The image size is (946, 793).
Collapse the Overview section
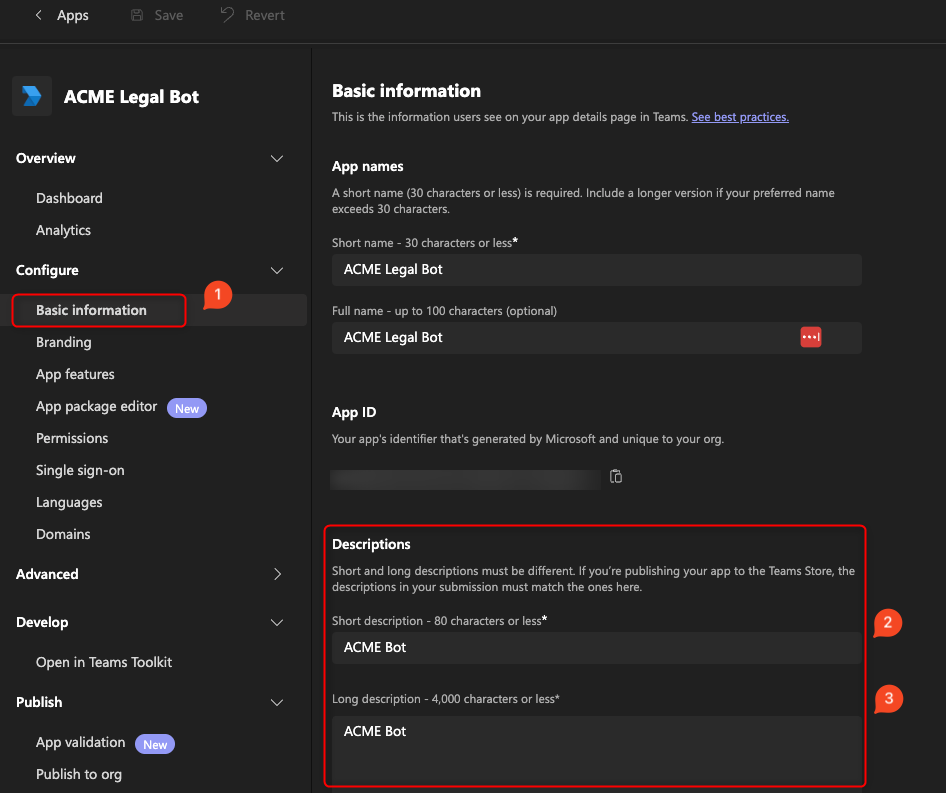coord(277,159)
